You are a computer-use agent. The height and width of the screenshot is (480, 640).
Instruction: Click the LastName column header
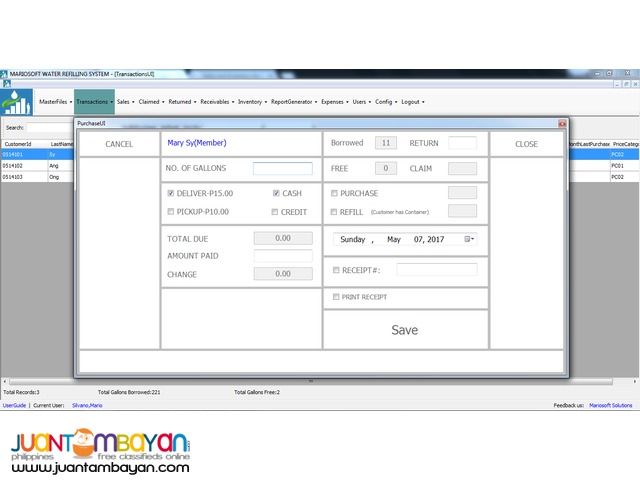(x=61, y=144)
